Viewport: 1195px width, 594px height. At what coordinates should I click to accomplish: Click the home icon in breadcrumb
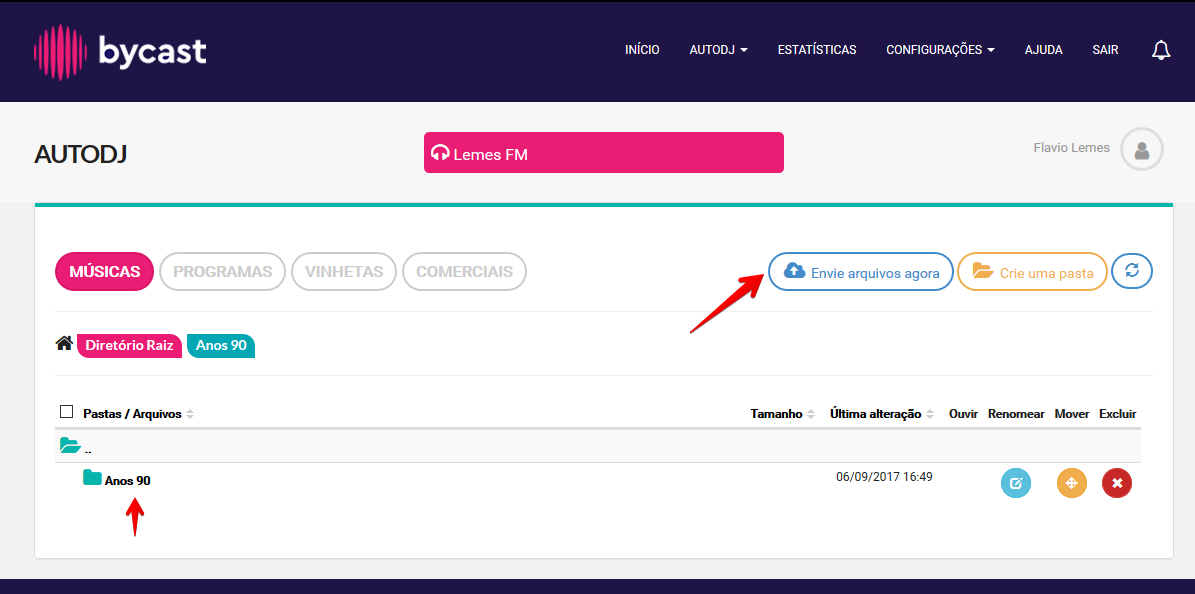[x=64, y=344]
